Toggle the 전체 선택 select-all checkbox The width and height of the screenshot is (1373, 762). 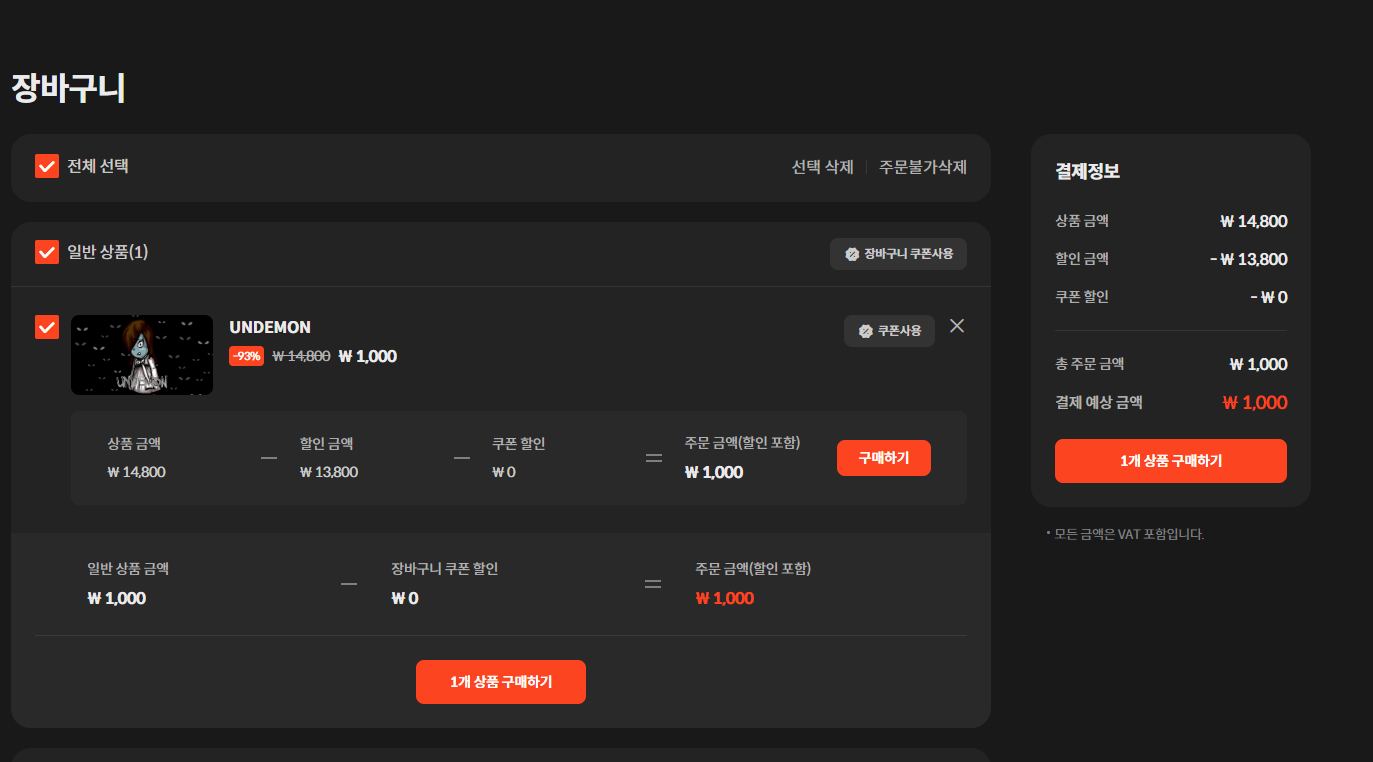(x=46, y=166)
